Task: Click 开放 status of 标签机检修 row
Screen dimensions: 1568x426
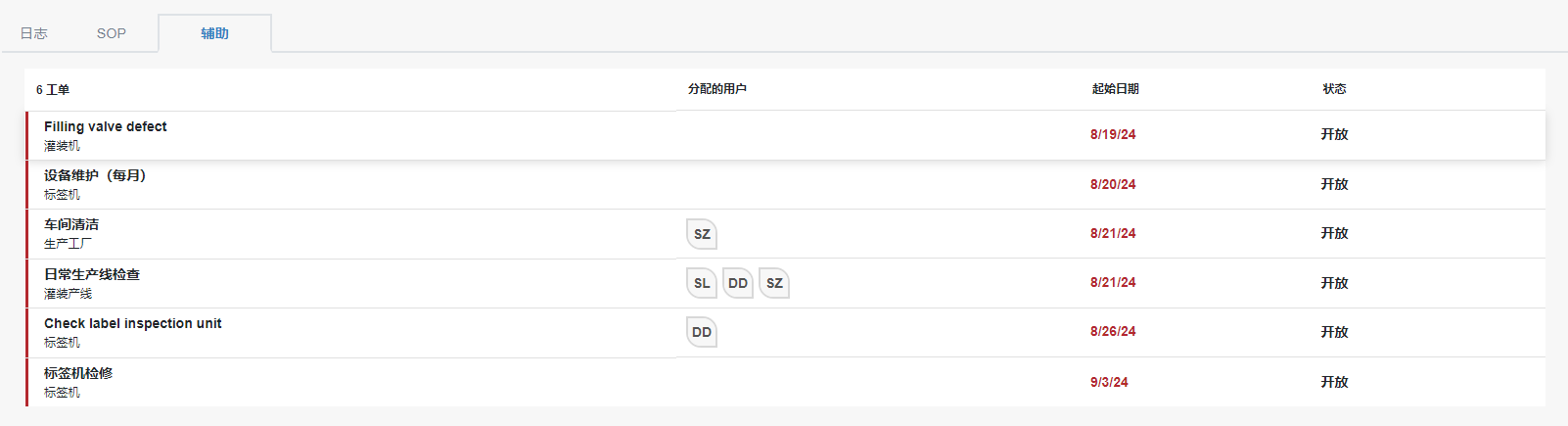Action: pyautogui.click(x=1334, y=382)
